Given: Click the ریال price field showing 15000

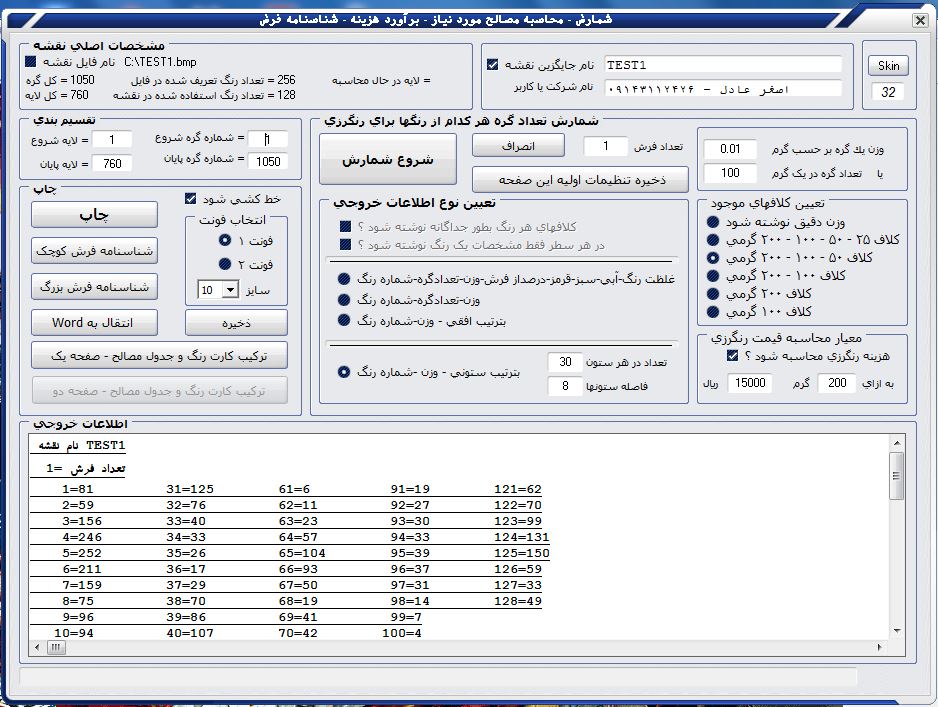Looking at the screenshot, I should [x=748, y=383].
